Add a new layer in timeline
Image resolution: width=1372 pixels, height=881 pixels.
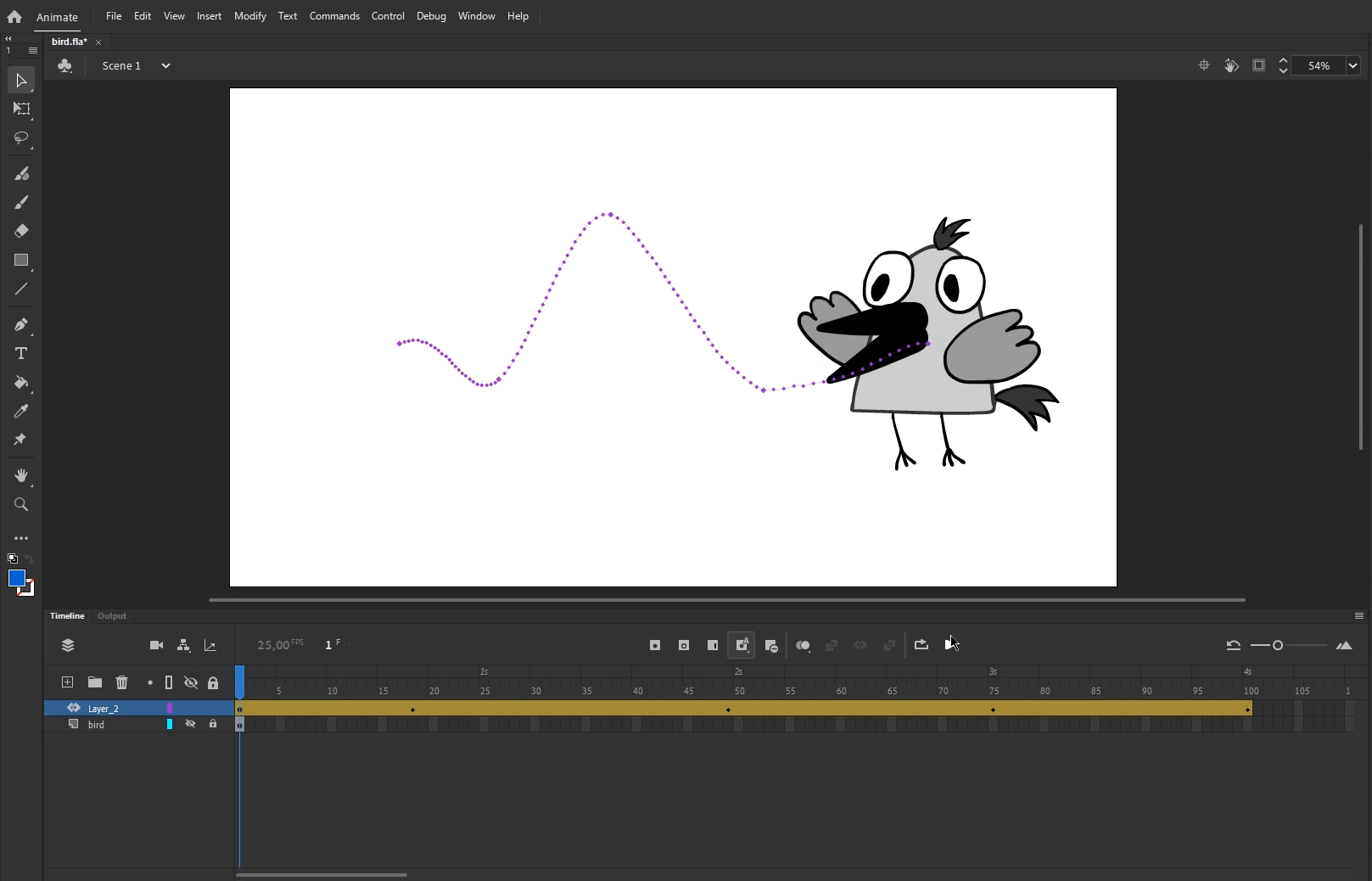click(67, 682)
